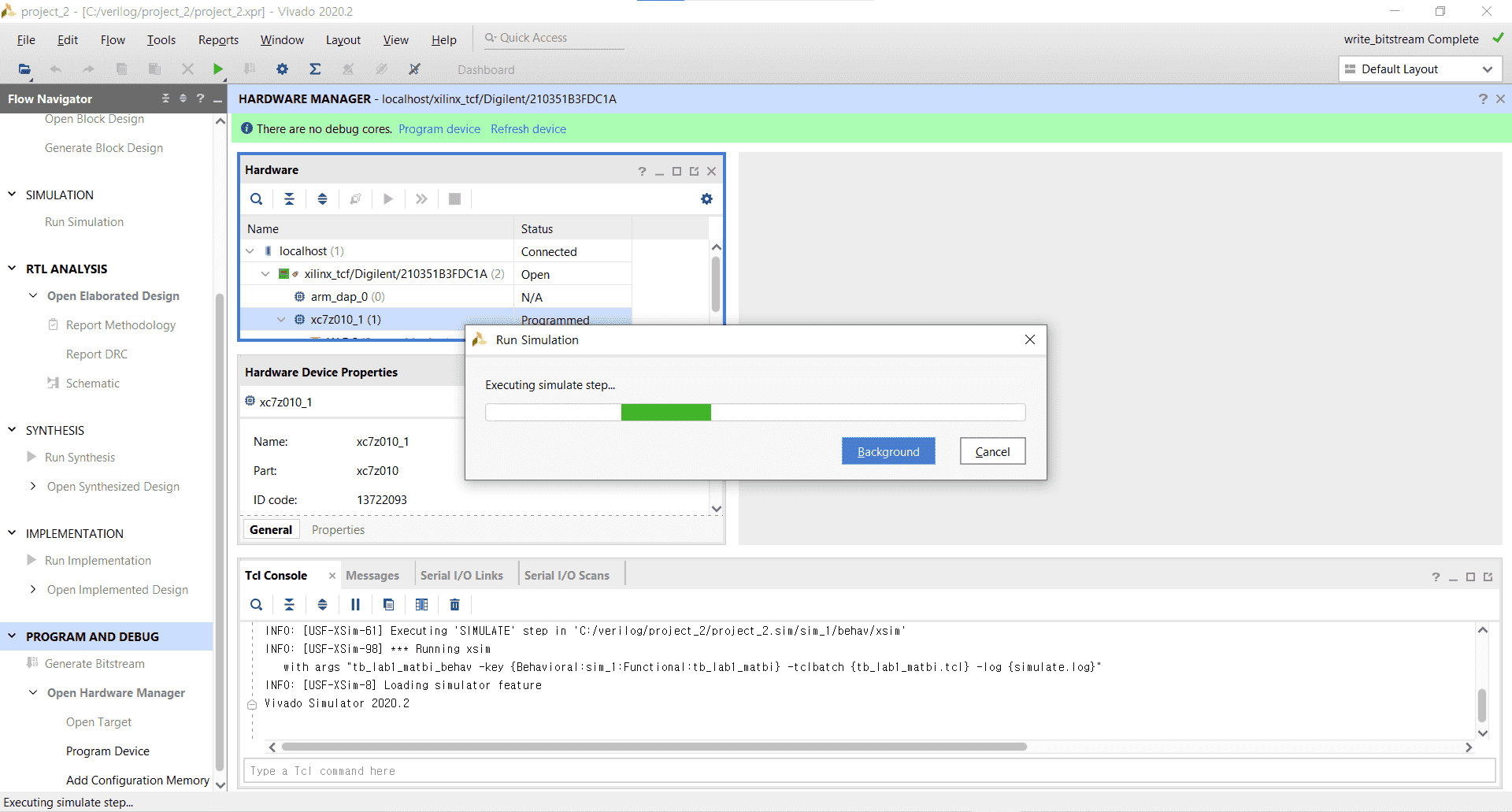This screenshot has height=812, width=1512.
Task: Open Hardware panel settings gear
Action: tap(706, 198)
